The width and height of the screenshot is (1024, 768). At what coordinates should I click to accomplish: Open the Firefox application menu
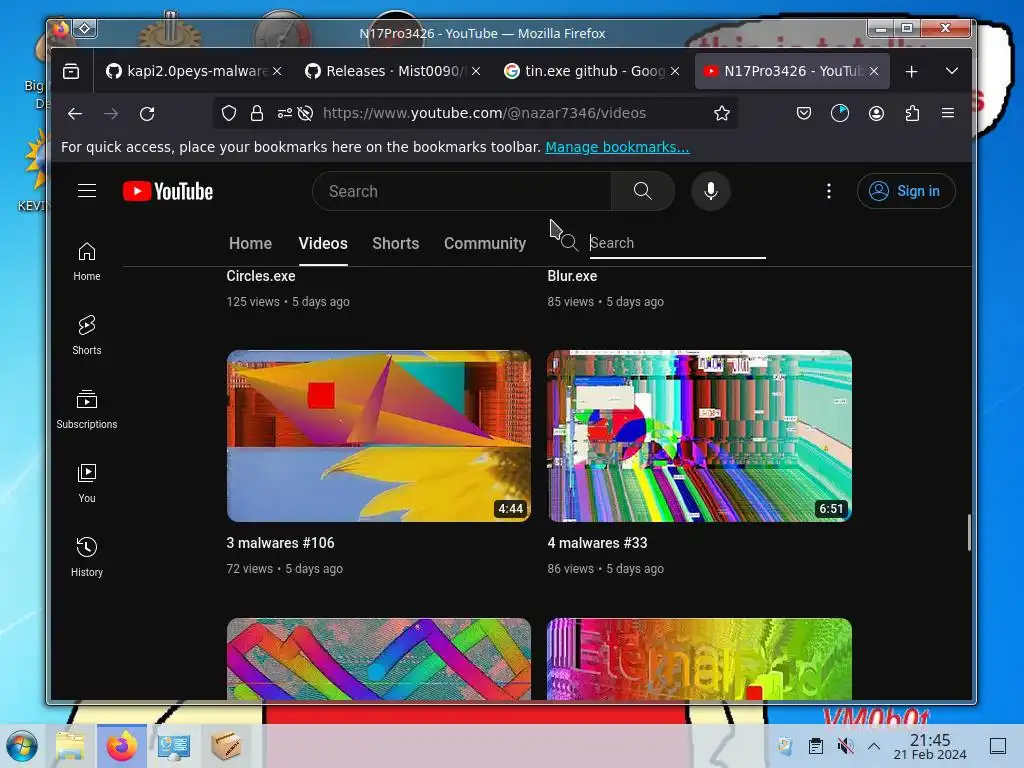948,113
